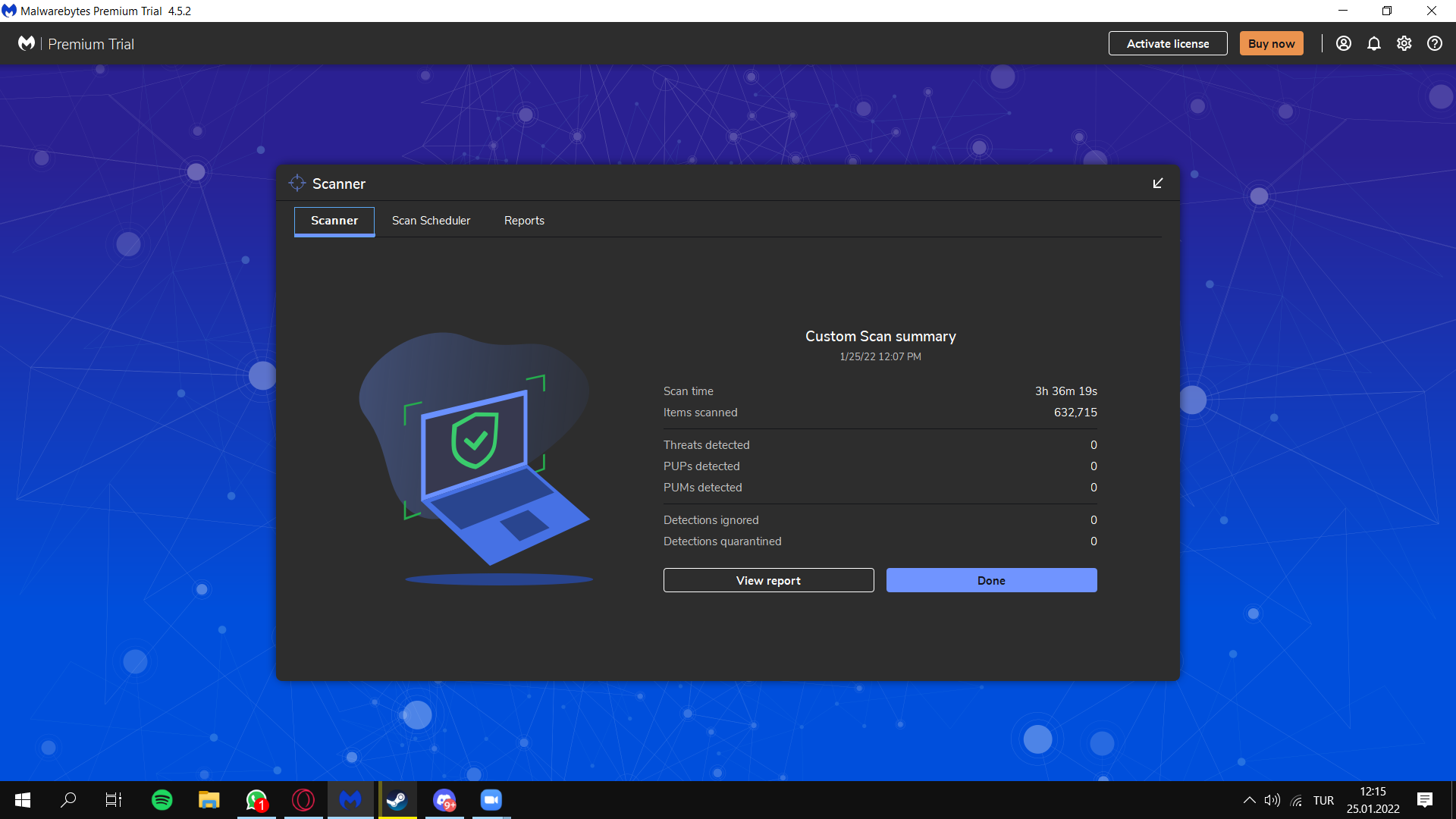Click the Activate license button
Screen dimensions: 1456x819
(1167, 43)
